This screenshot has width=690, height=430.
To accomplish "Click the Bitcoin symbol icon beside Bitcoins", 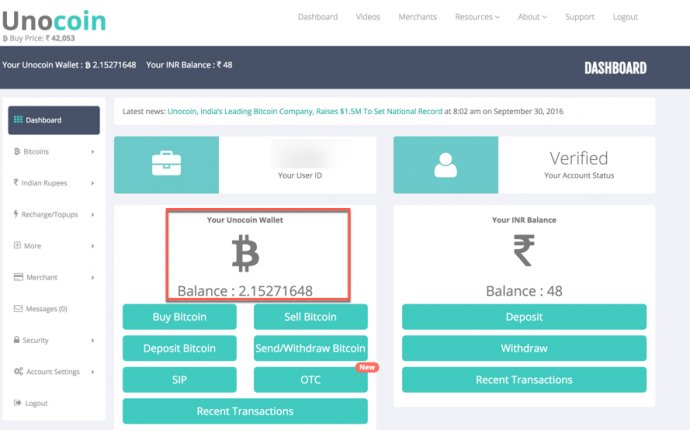I will click(17, 151).
